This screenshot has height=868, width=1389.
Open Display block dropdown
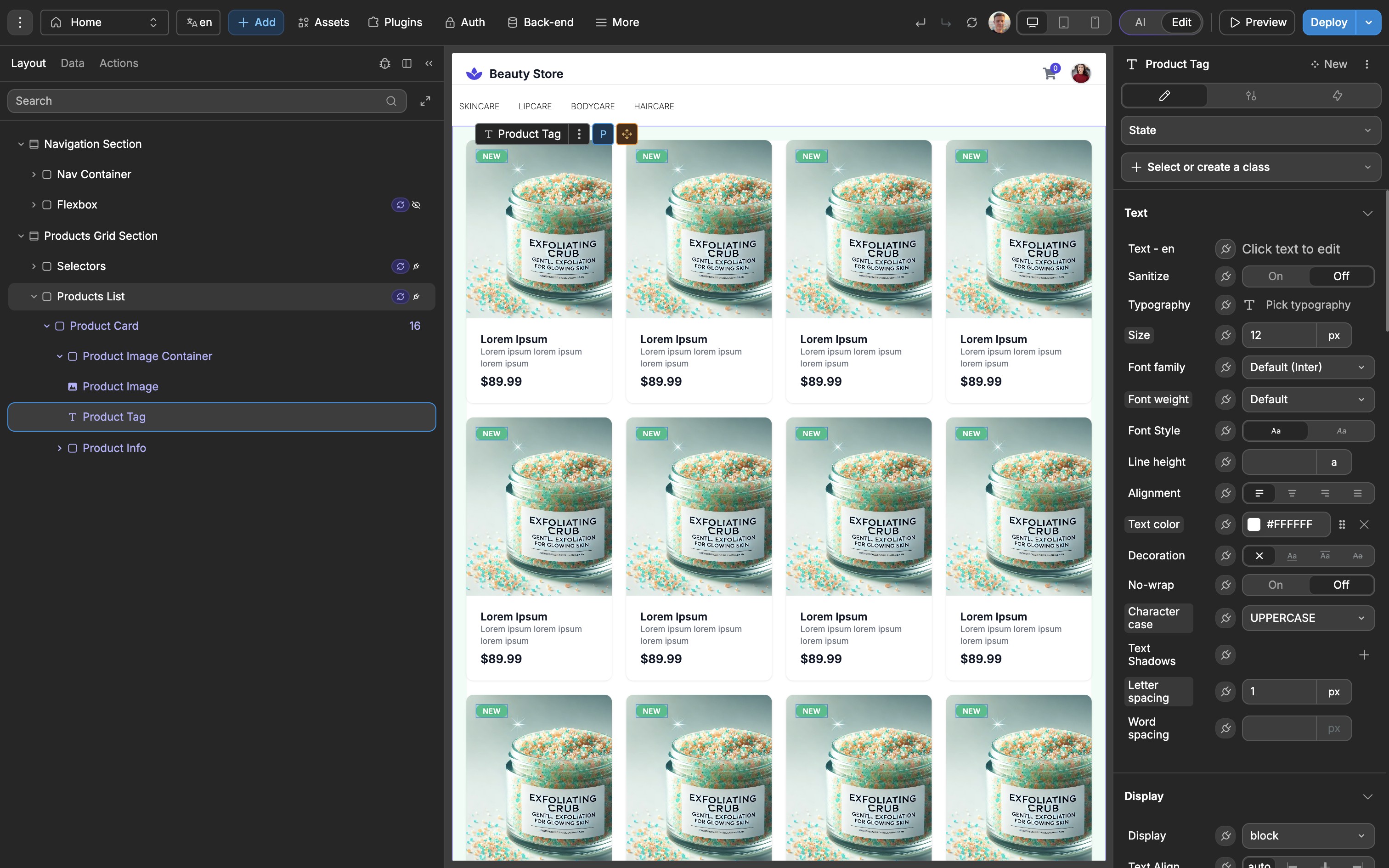pos(1308,836)
